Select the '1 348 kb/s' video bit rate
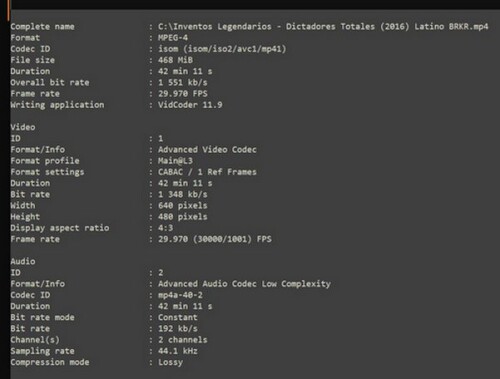 pyautogui.click(x=183, y=194)
